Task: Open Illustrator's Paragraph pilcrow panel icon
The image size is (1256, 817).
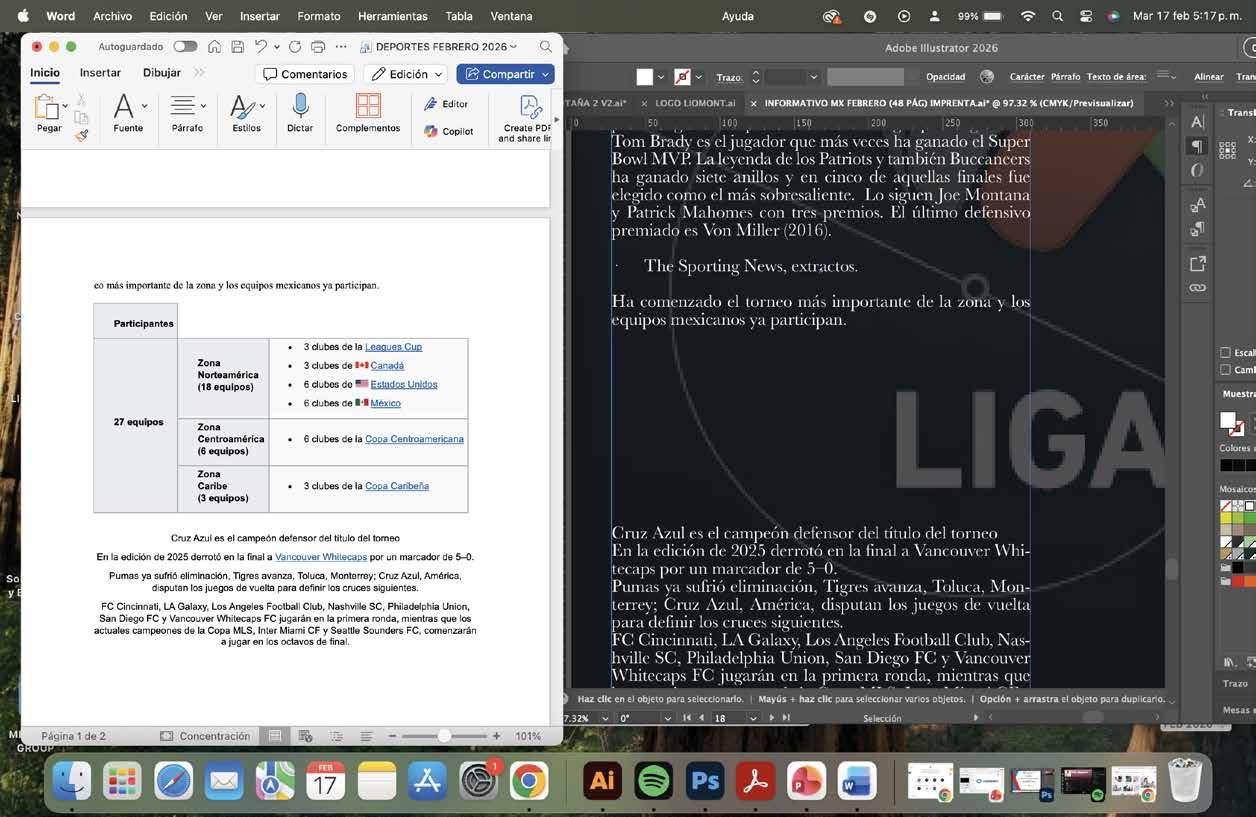Action: tap(1197, 146)
